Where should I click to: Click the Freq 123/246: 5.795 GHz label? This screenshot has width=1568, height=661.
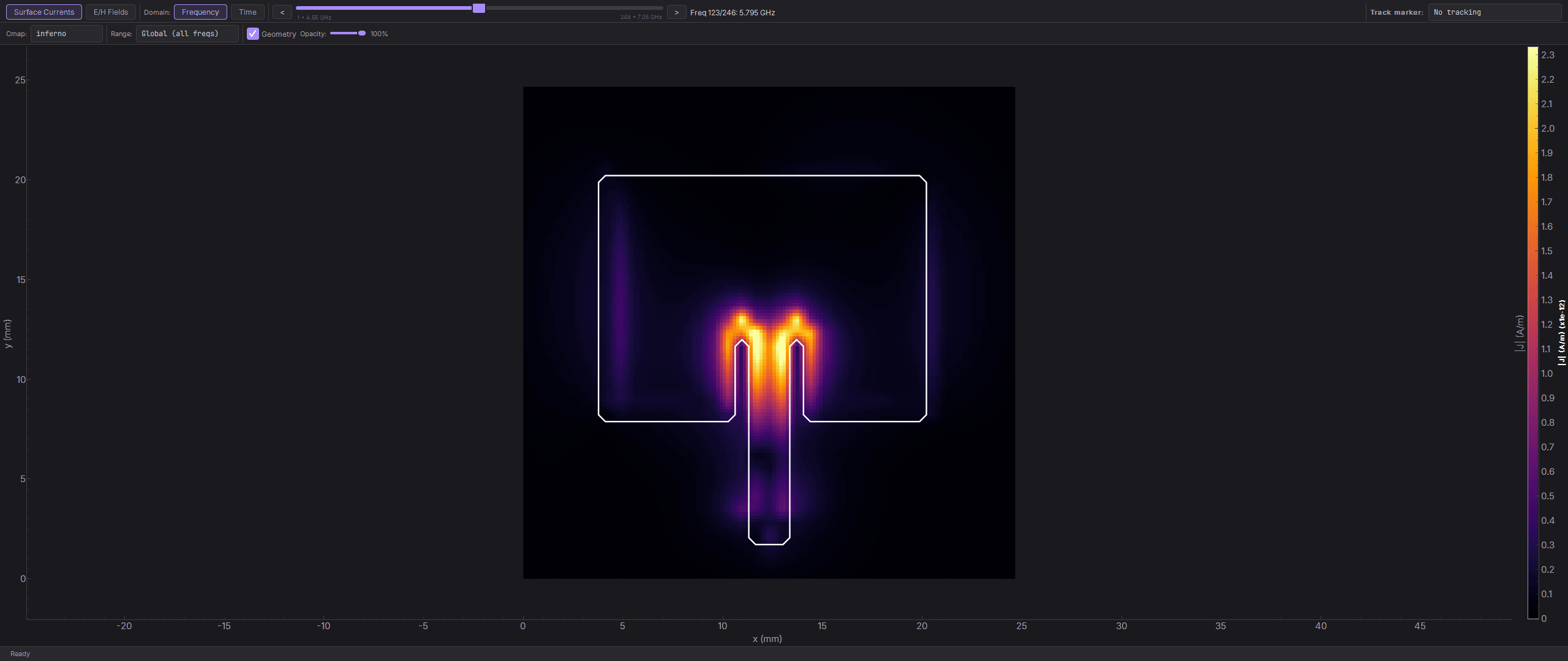(x=733, y=12)
